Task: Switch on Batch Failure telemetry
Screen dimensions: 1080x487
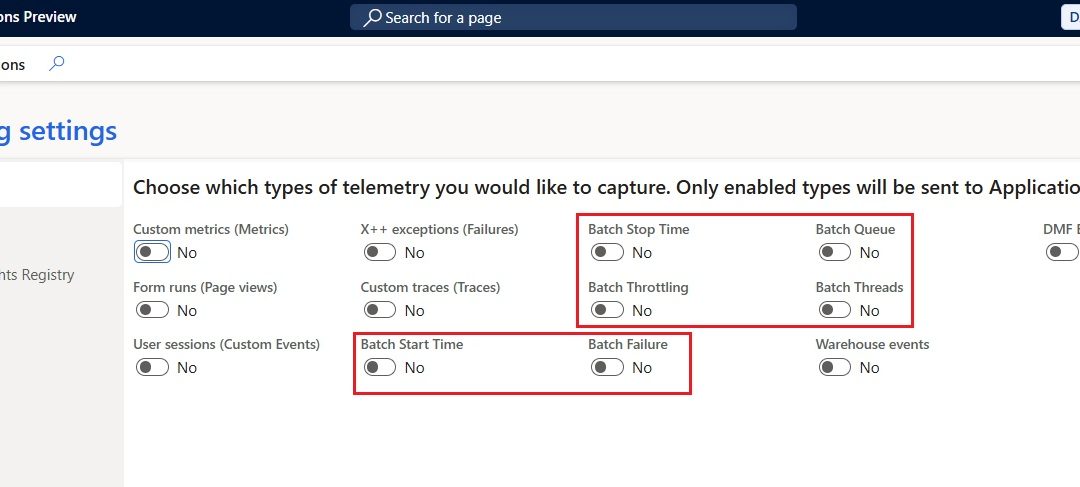Action: click(x=607, y=367)
